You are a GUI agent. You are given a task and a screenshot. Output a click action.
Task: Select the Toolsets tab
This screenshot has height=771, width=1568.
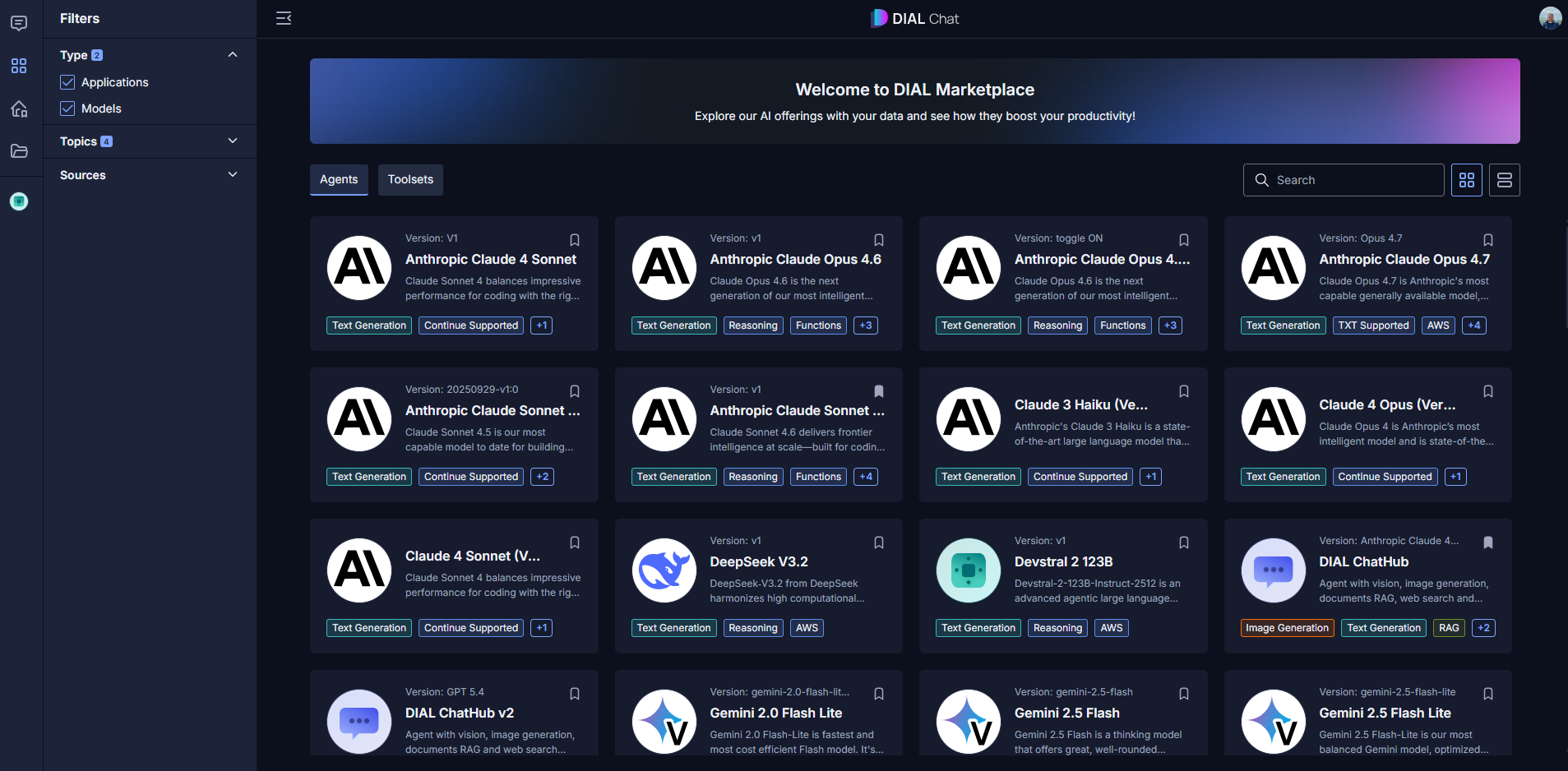coord(410,179)
